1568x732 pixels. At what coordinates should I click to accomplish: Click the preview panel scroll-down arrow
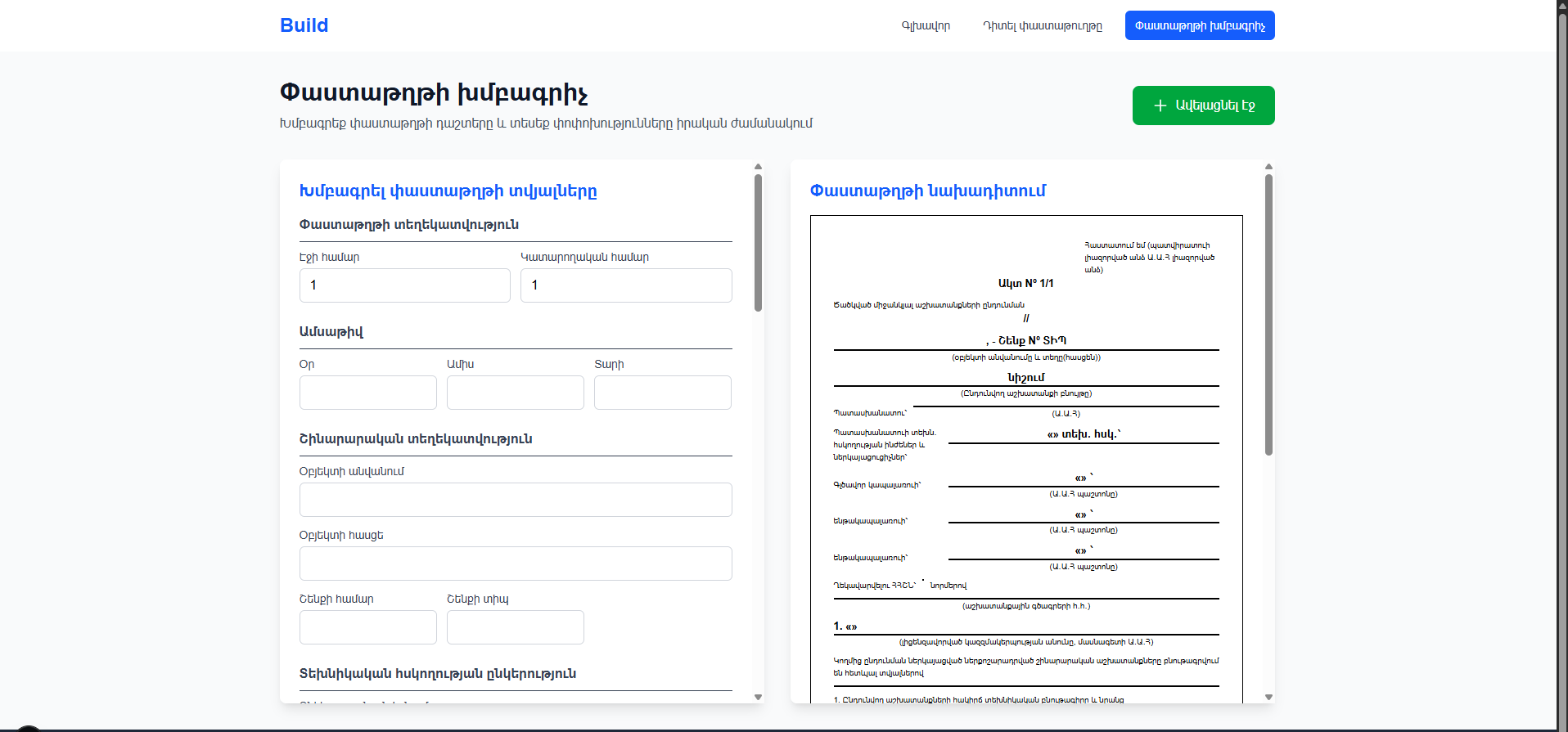(1268, 697)
